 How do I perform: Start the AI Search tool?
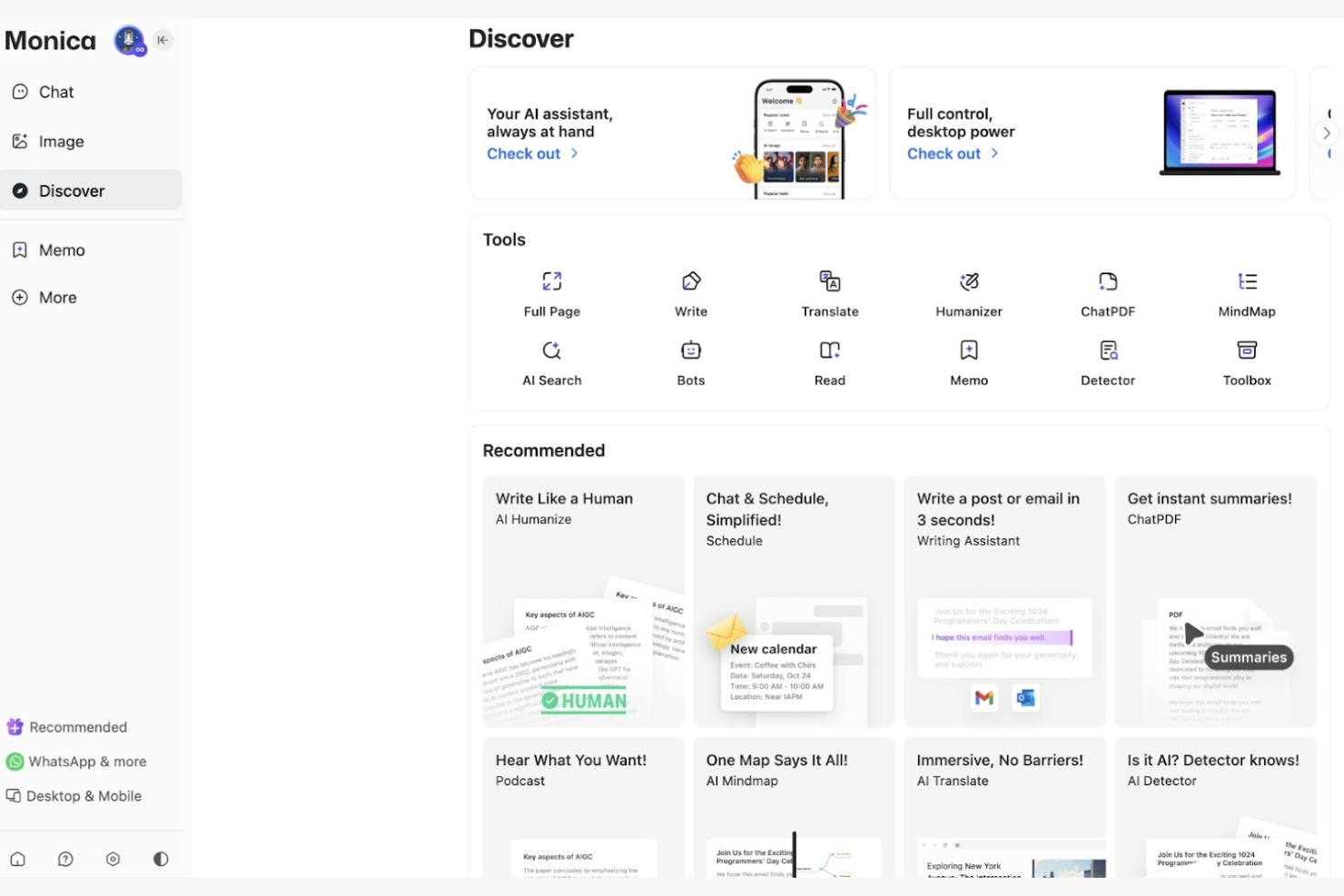point(551,361)
